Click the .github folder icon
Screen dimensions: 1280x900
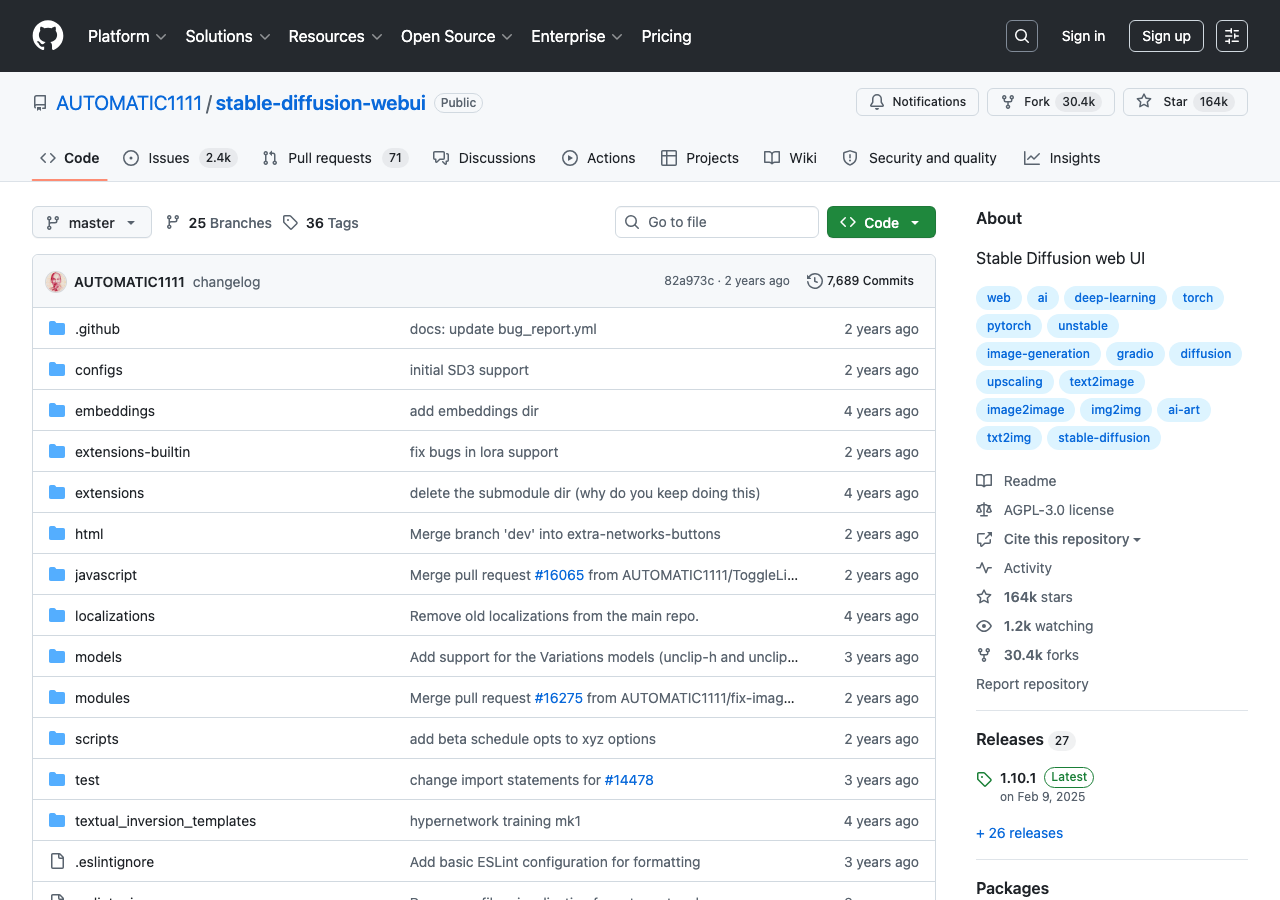coord(57,329)
